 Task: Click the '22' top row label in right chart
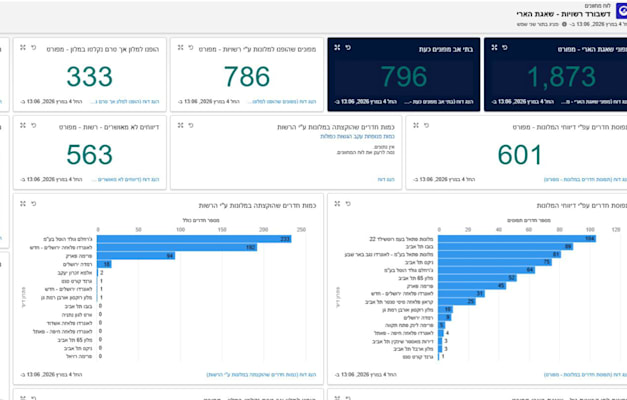tap(401, 239)
